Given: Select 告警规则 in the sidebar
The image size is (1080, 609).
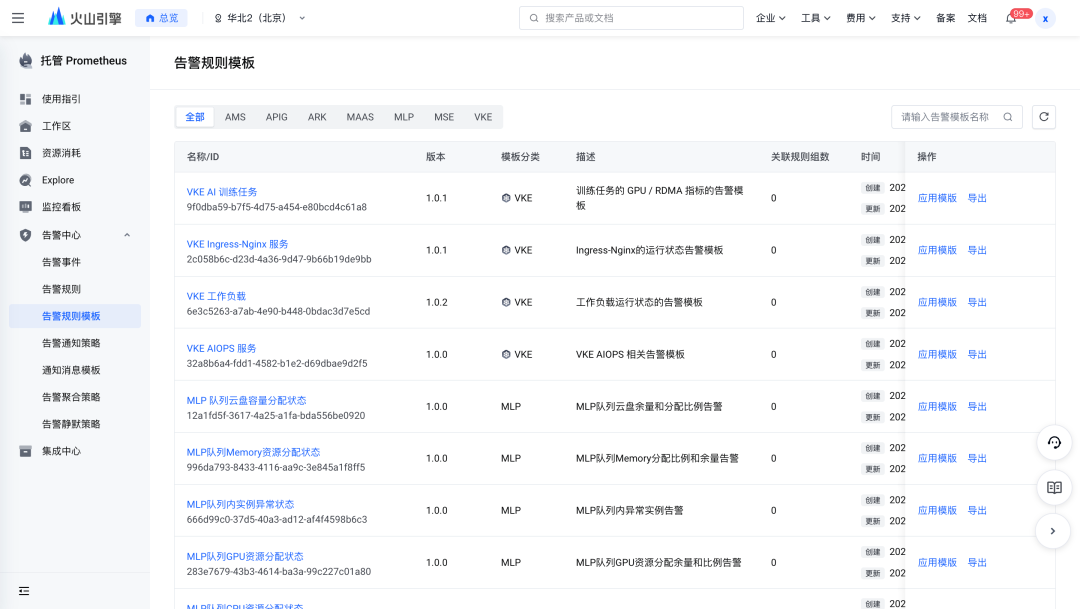Looking at the screenshot, I should (x=61, y=289).
